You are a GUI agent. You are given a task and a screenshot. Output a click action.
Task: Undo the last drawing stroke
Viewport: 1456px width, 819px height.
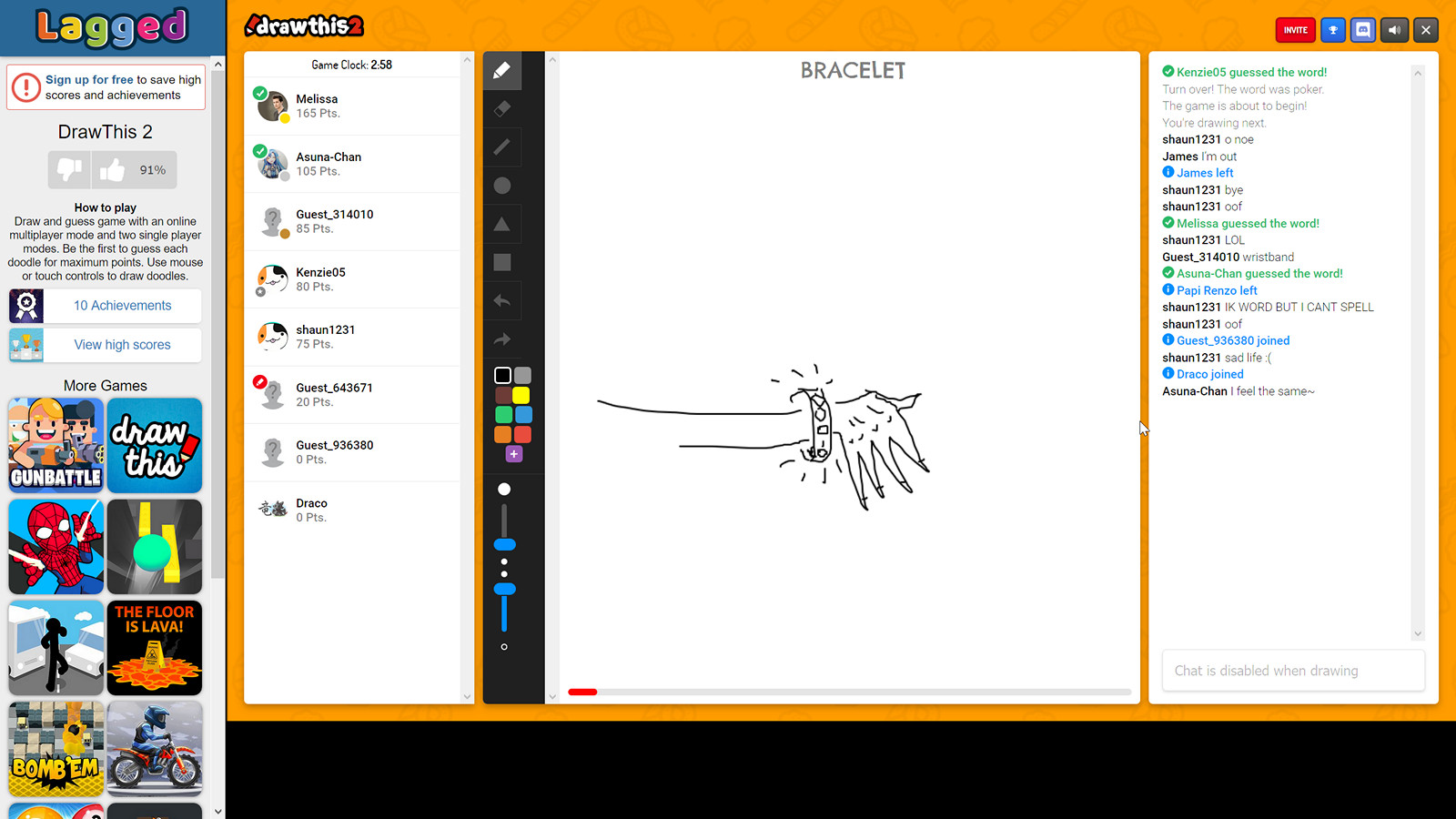[501, 300]
